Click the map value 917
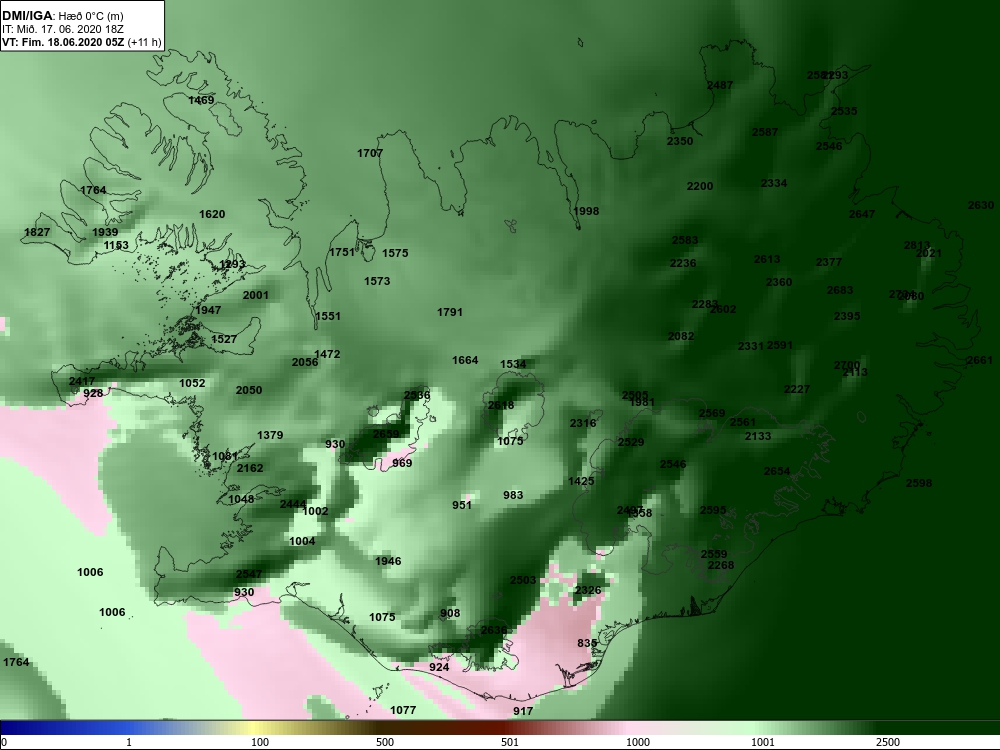 pyautogui.click(x=523, y=711)
